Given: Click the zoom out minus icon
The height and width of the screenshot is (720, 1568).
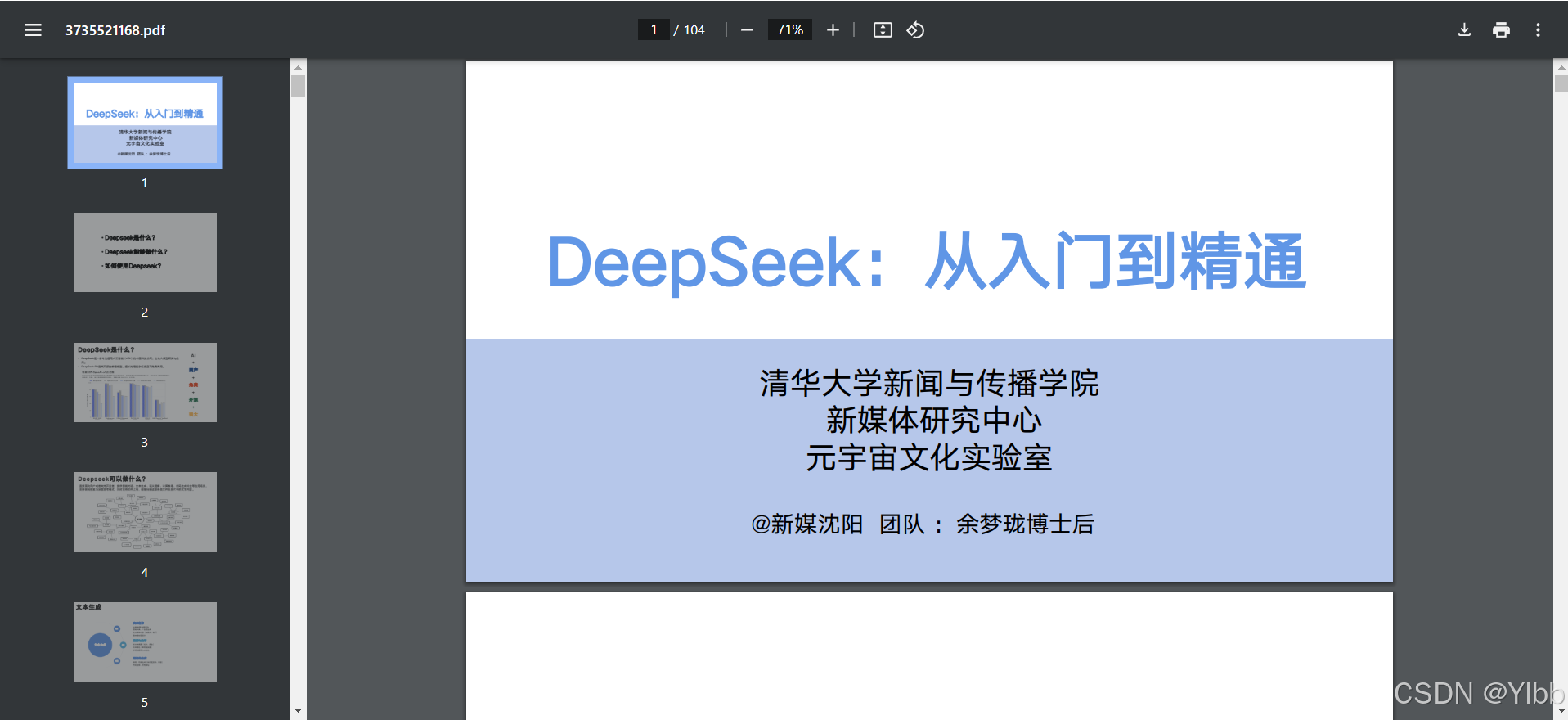Looking at the screenshot, I should 747,30.
